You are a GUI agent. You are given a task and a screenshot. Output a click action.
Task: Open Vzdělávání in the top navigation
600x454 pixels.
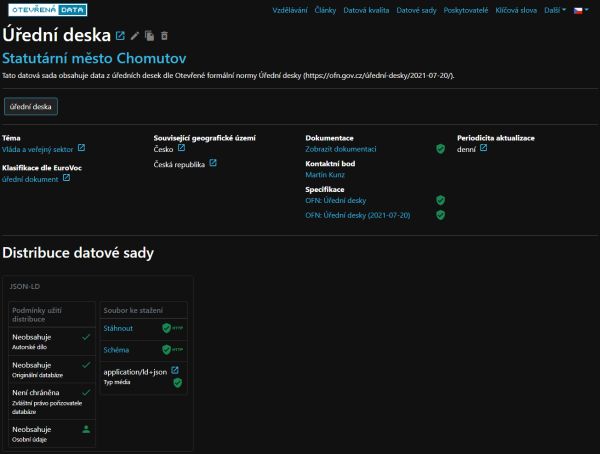point(290,10)
